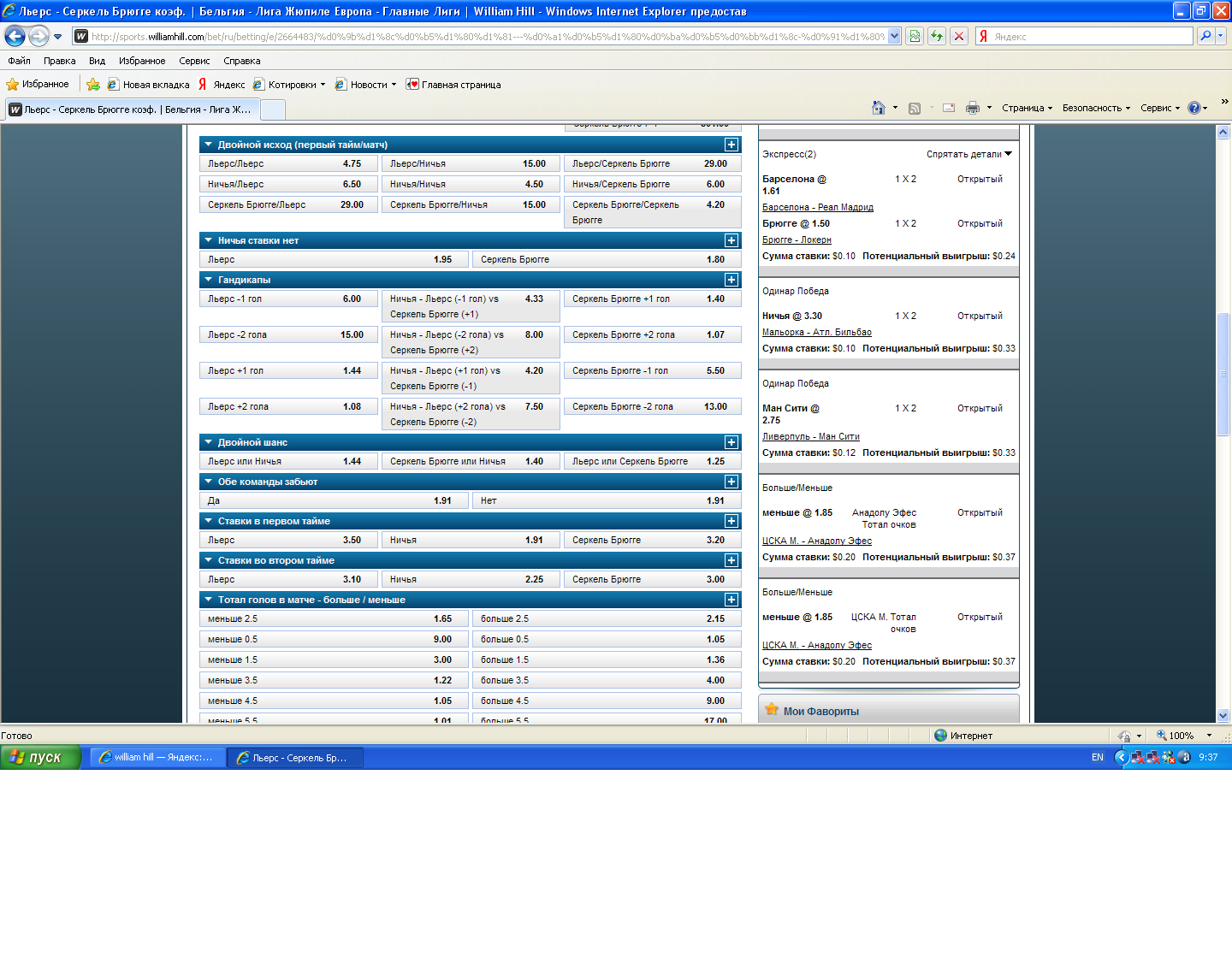
Task: Click the Add to Favorites Bar icon
Action: click(92, 85)
